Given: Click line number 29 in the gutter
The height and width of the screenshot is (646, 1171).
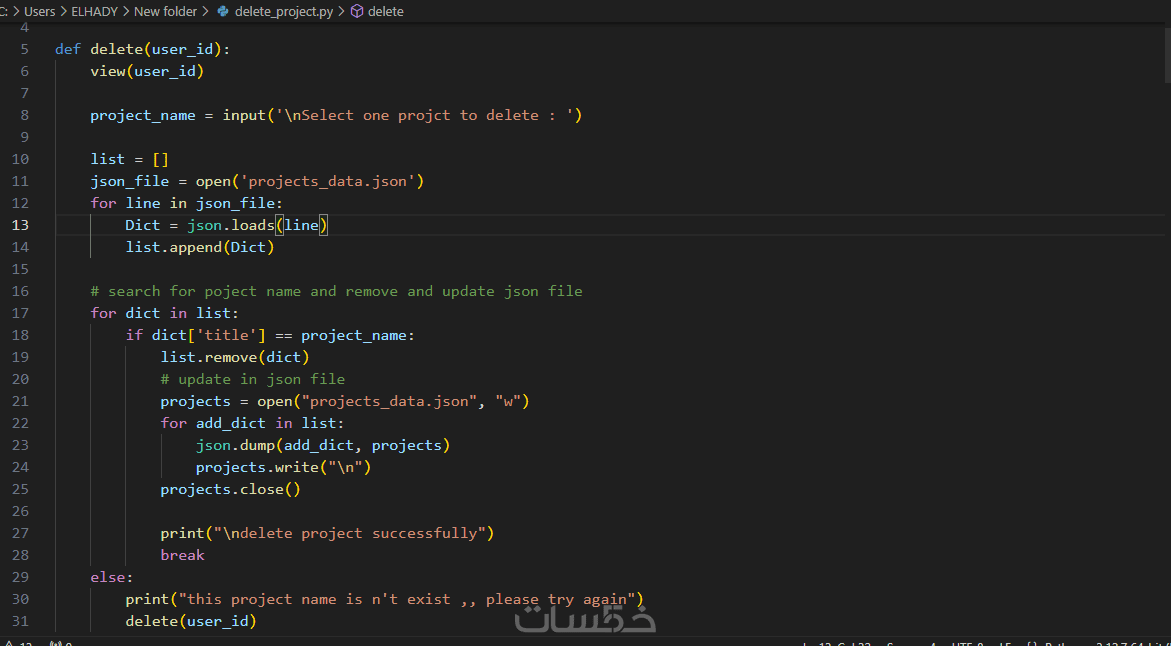Looking at the screenshot, I should point(20,577).
